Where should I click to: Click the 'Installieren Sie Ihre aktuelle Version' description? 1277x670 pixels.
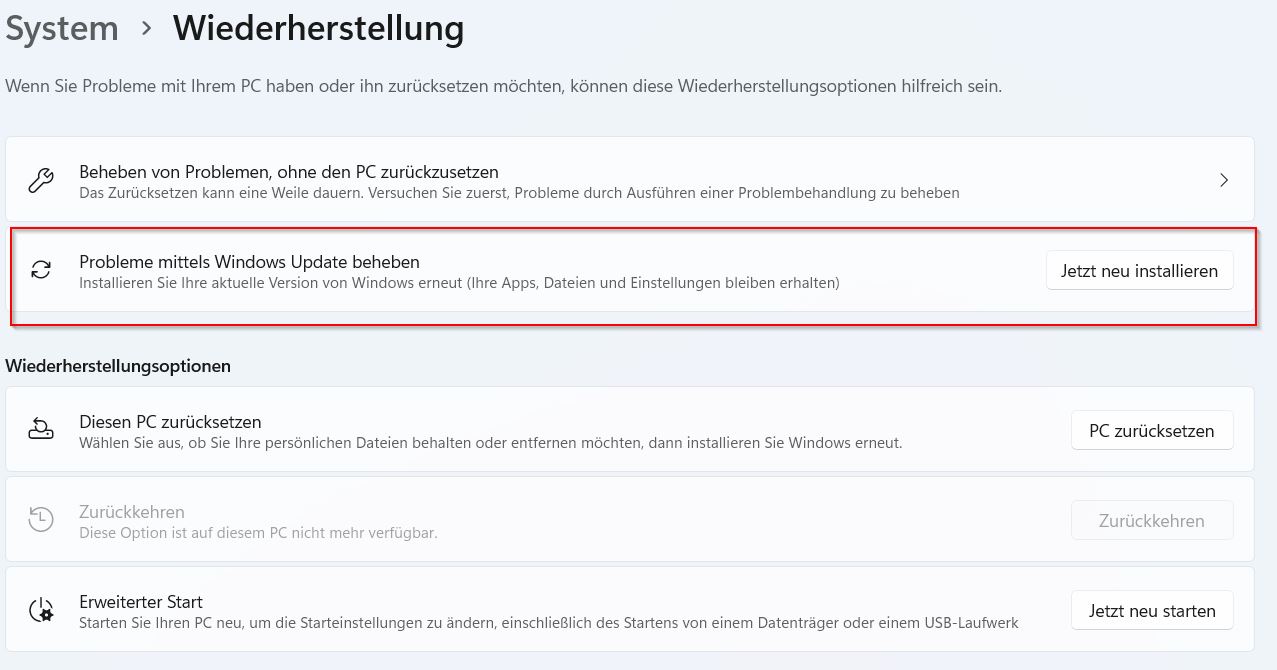pos(459,283)
